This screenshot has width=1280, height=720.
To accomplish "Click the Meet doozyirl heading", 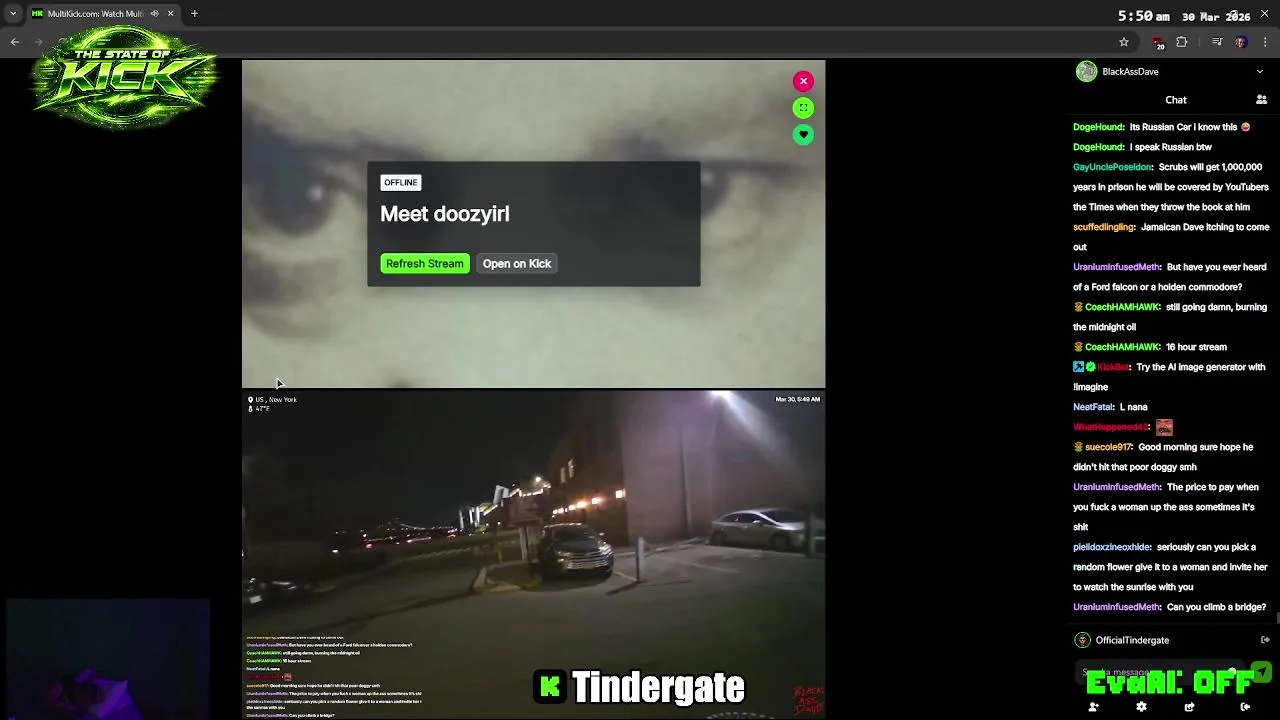I will (445, 214).
